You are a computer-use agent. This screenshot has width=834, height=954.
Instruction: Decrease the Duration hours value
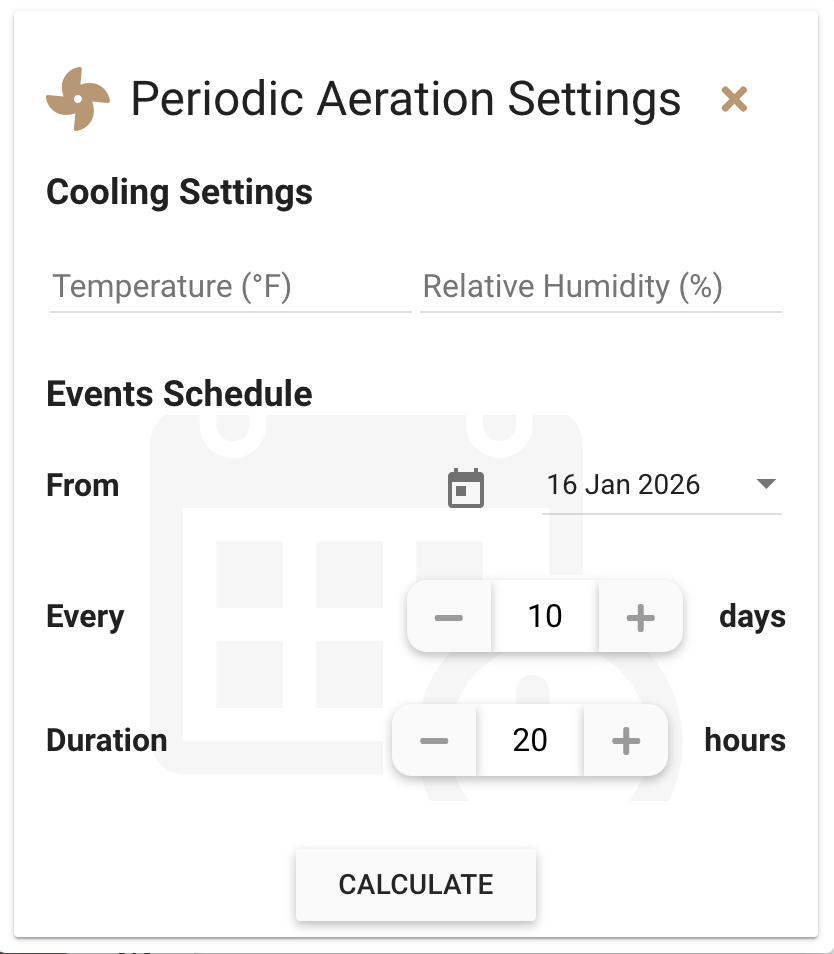coord(434,741)
